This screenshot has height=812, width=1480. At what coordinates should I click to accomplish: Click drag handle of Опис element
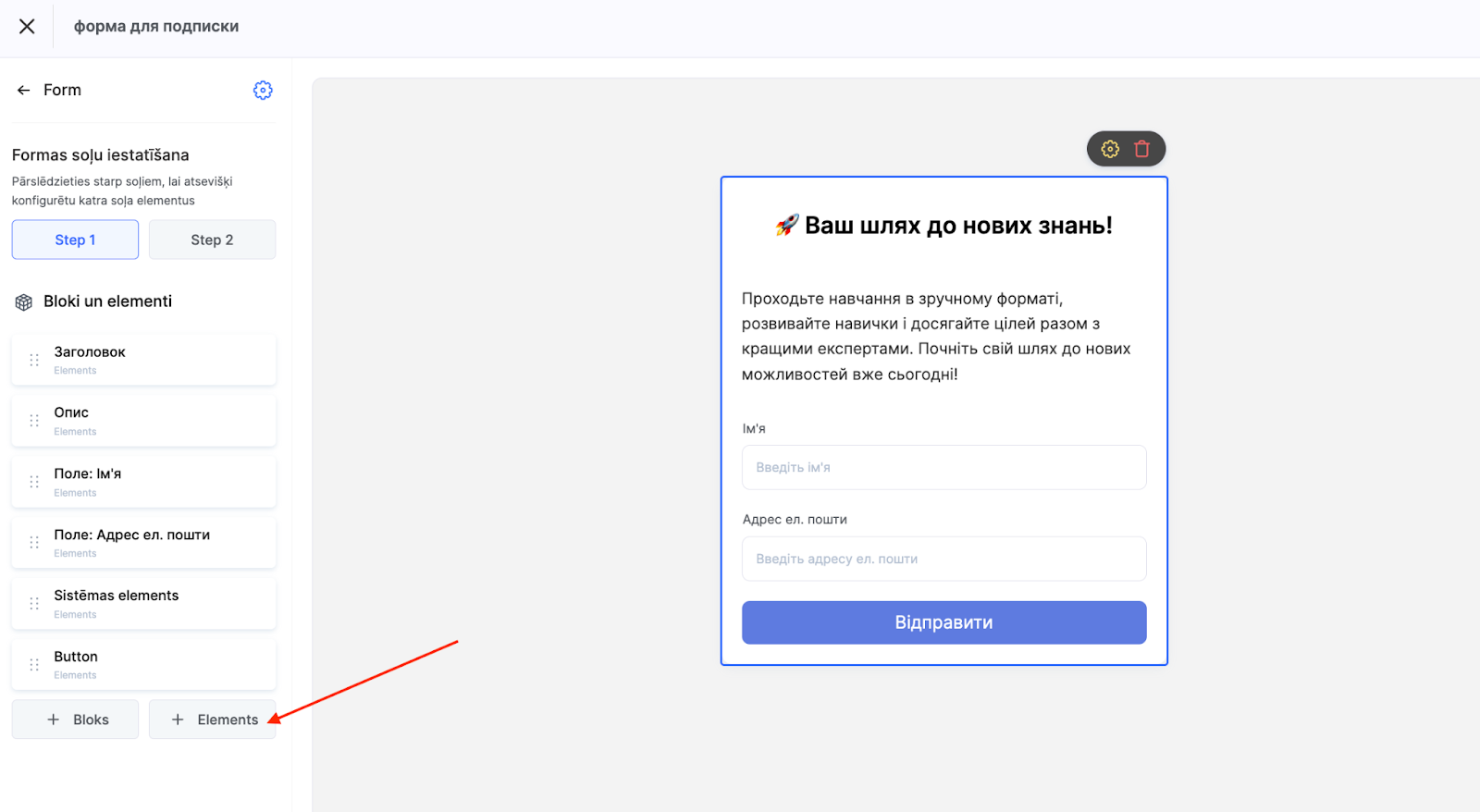pos(34,421)
